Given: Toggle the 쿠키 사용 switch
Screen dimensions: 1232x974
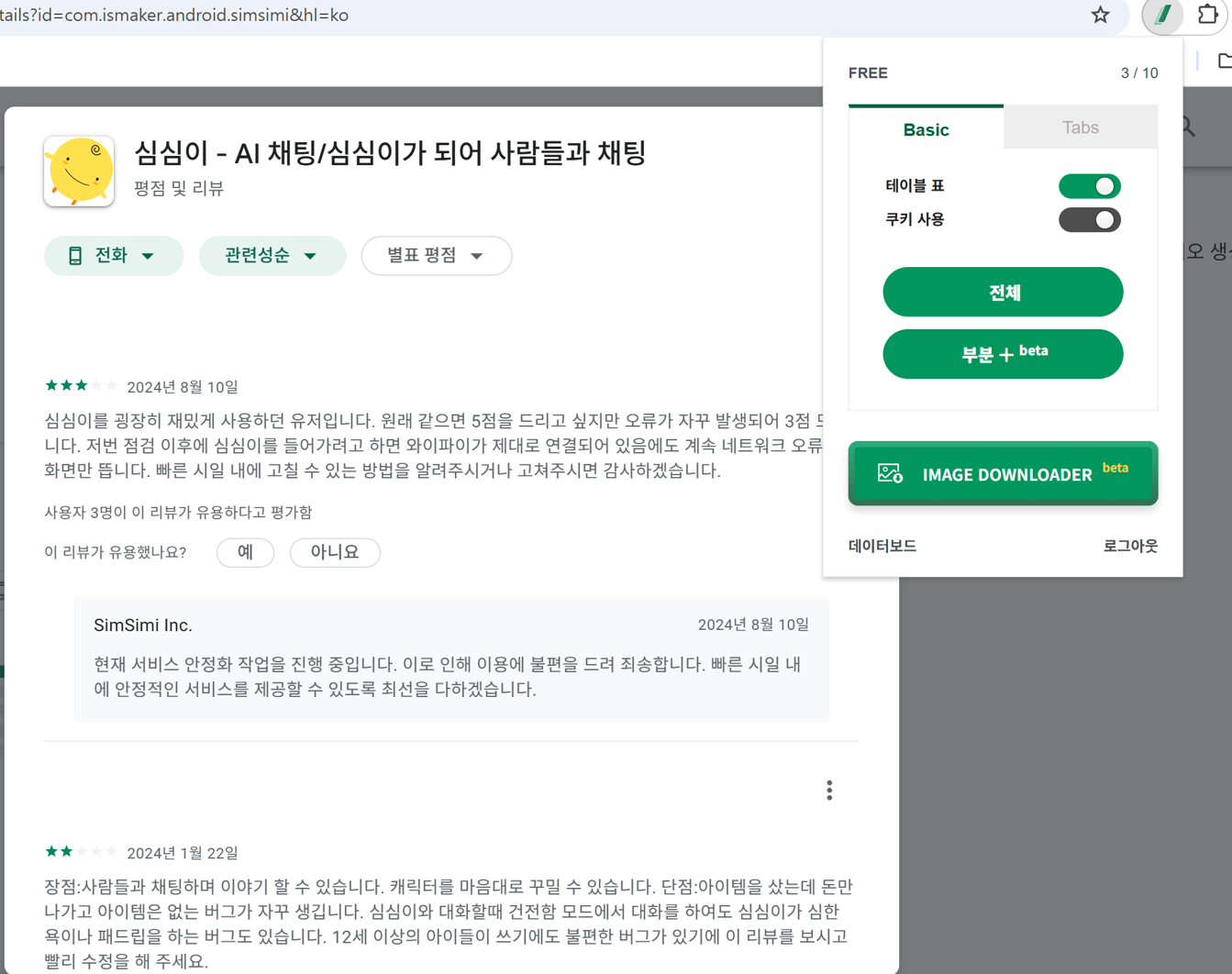Looking at the screenshot, I should pyautogui.click(x=1090, y=220).
